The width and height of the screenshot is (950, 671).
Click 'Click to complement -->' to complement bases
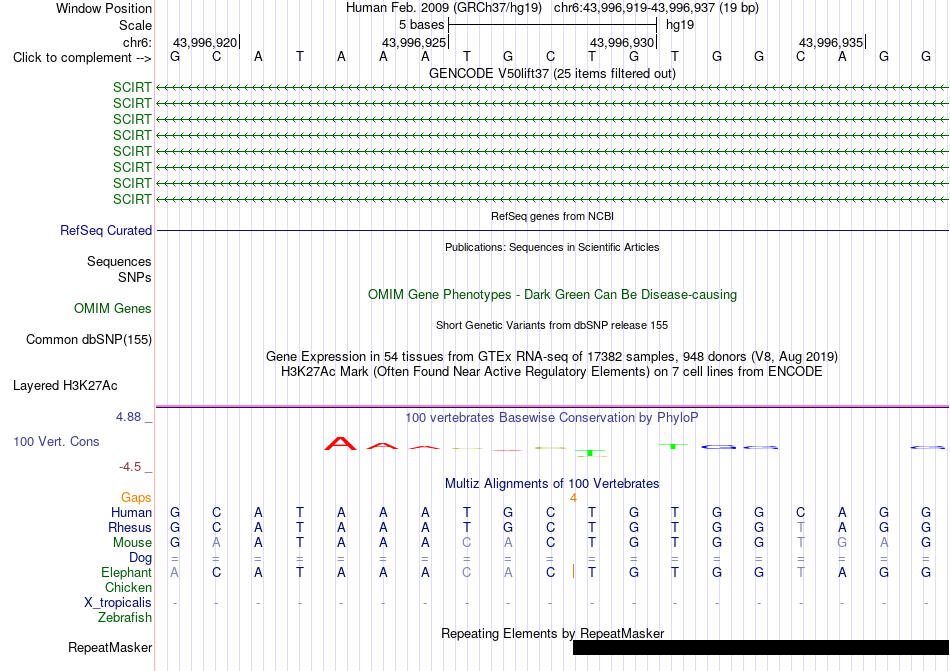82,58
